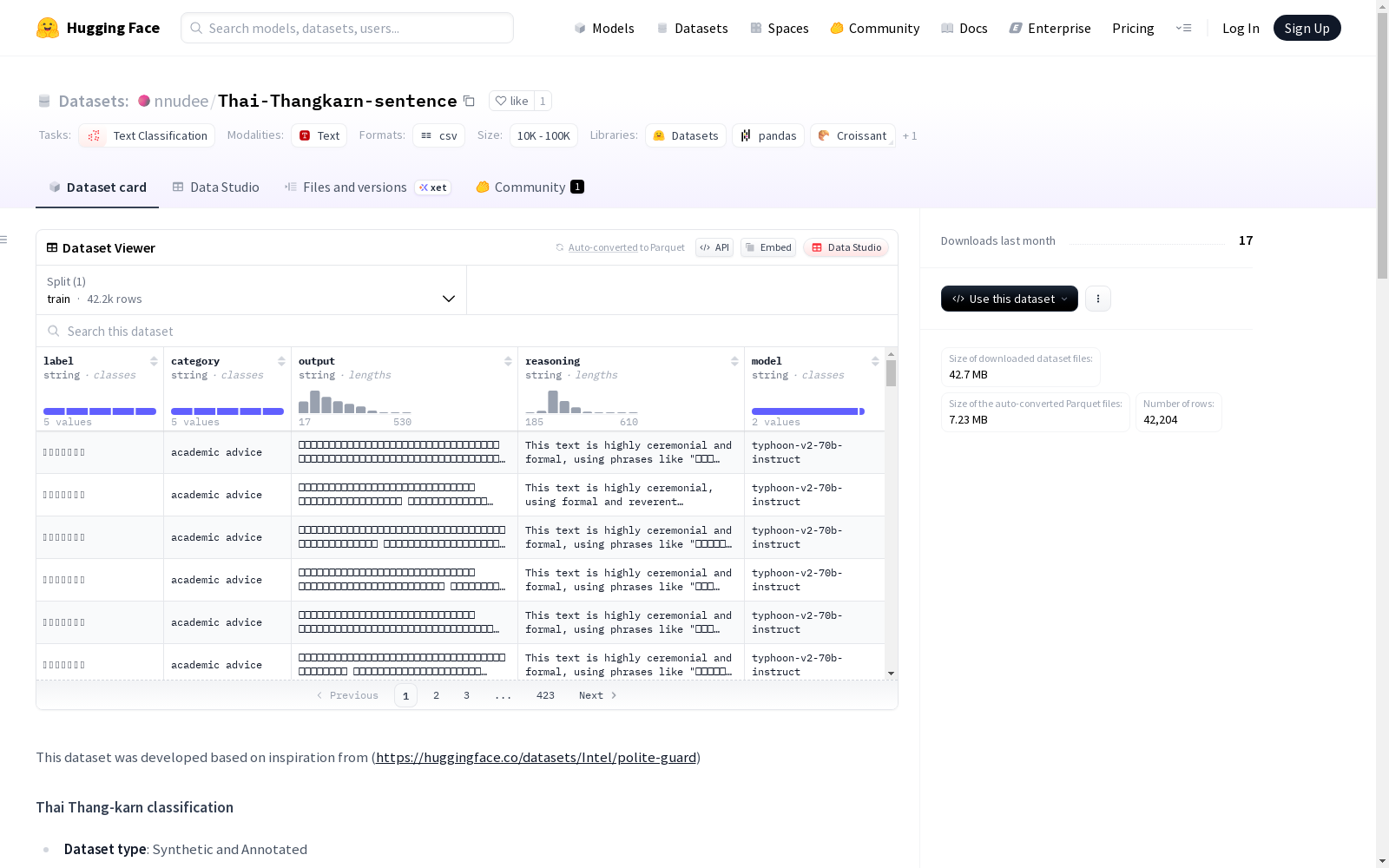Click the Hugging Face logo icon
The height and width of the screenshot is (868, 1389).
point(48,28)
